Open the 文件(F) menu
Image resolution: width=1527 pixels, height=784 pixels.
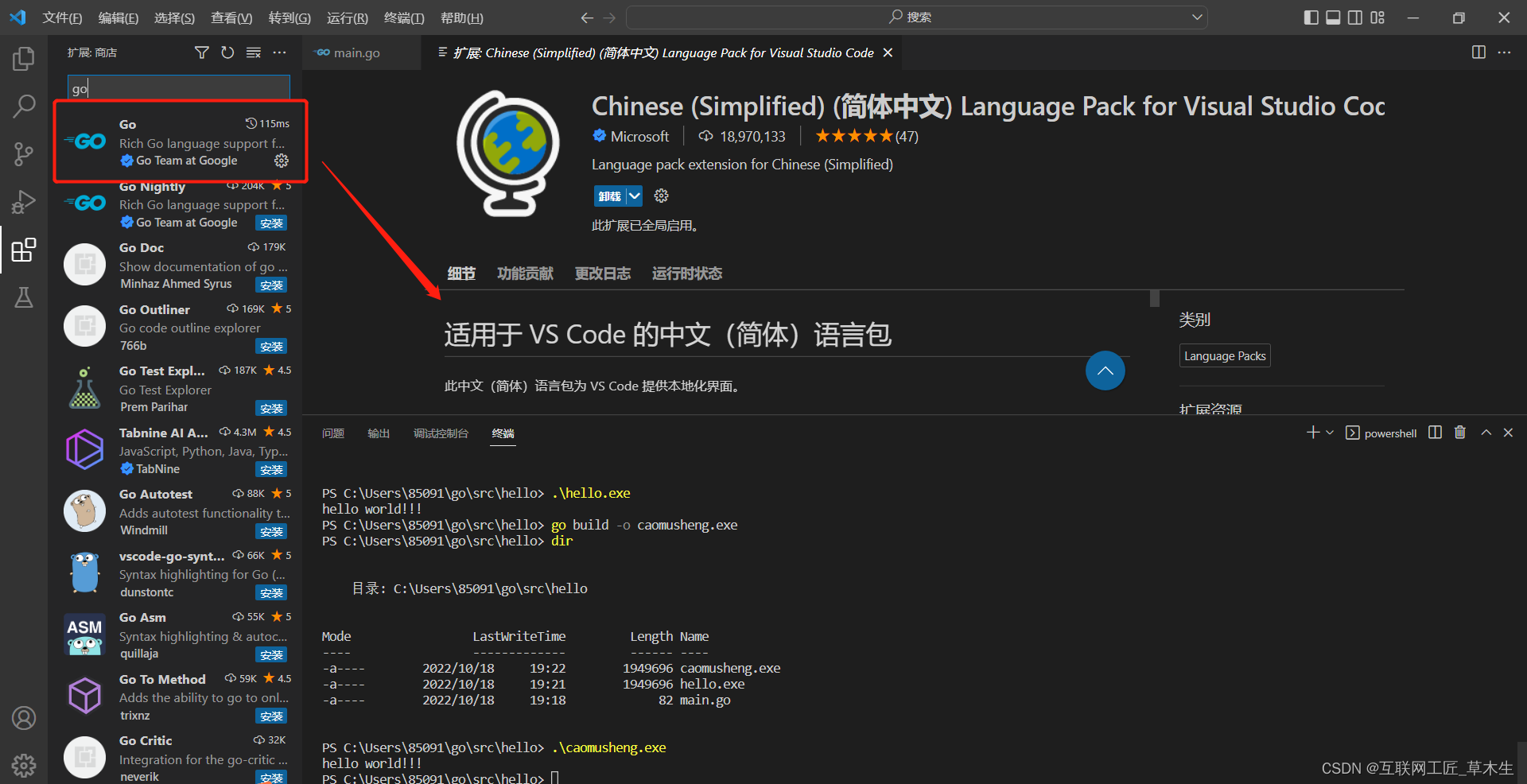[62, 17]
